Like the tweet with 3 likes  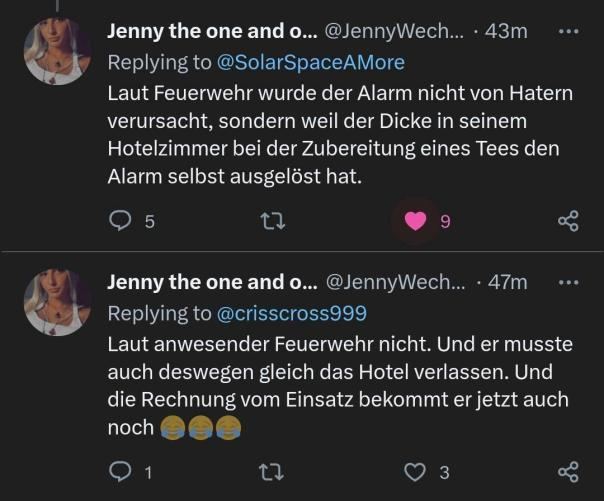414,473
